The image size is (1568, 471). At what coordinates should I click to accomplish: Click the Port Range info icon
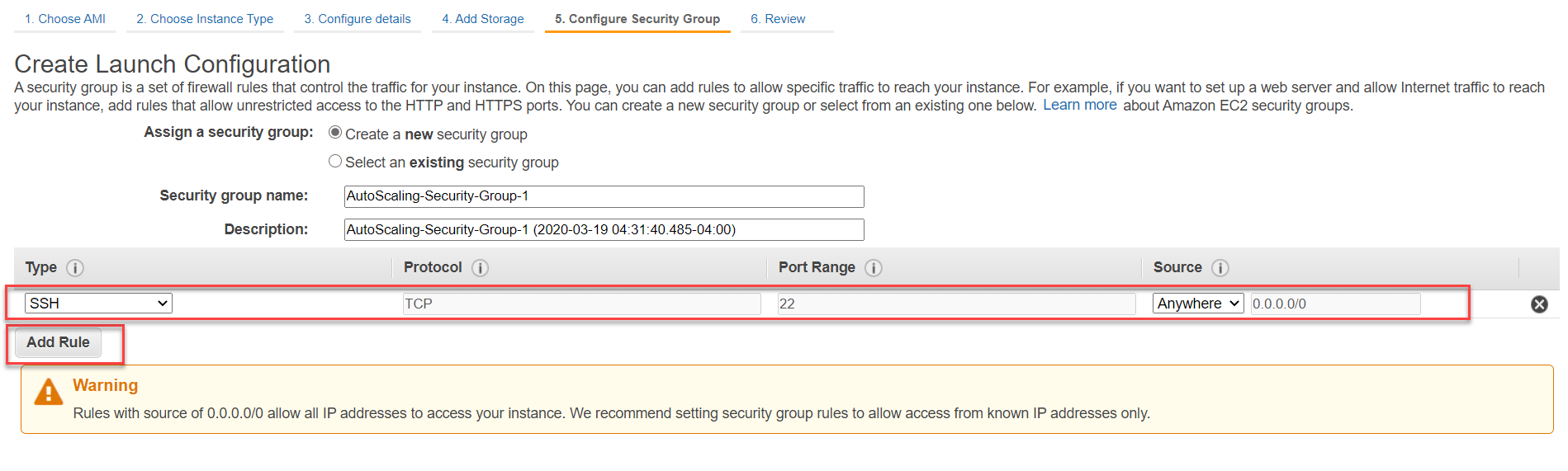pyautogui.click(x=874, y=268)
